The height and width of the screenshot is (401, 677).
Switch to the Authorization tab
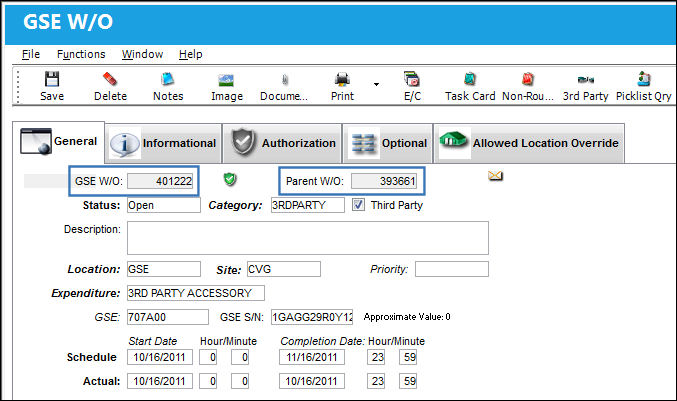point(282,143)
